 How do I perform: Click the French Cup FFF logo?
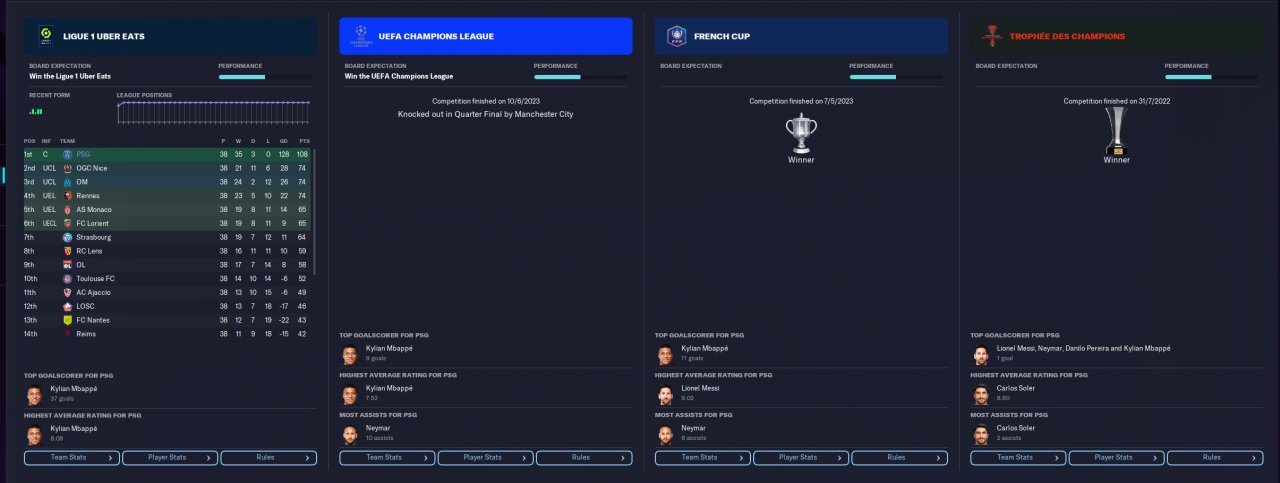pyautogui.click(x=676, y=36)
